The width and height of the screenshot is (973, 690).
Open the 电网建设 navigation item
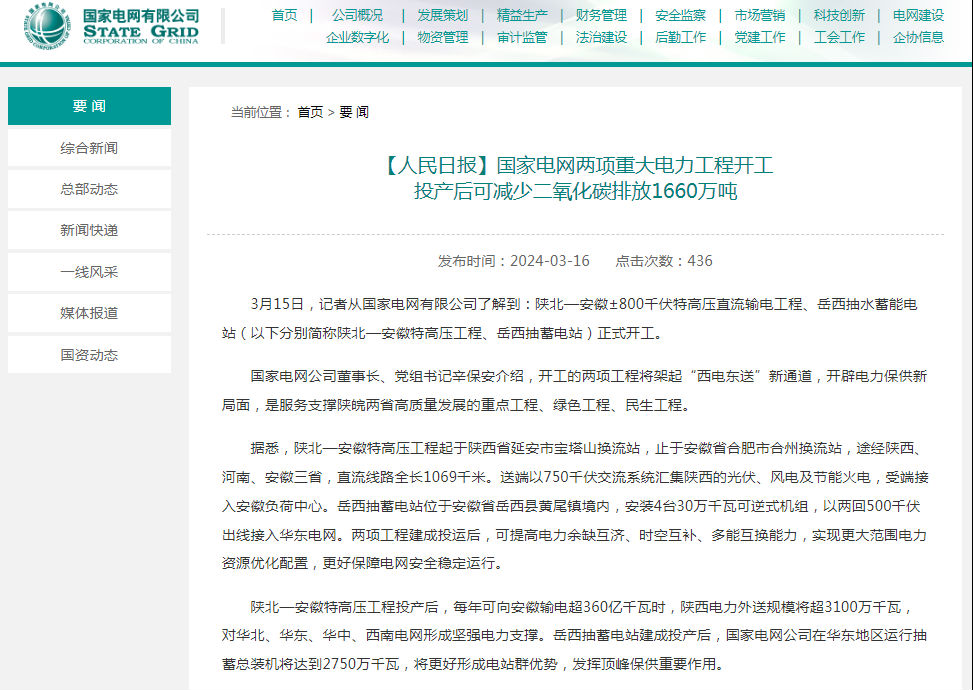coord(918,15)
